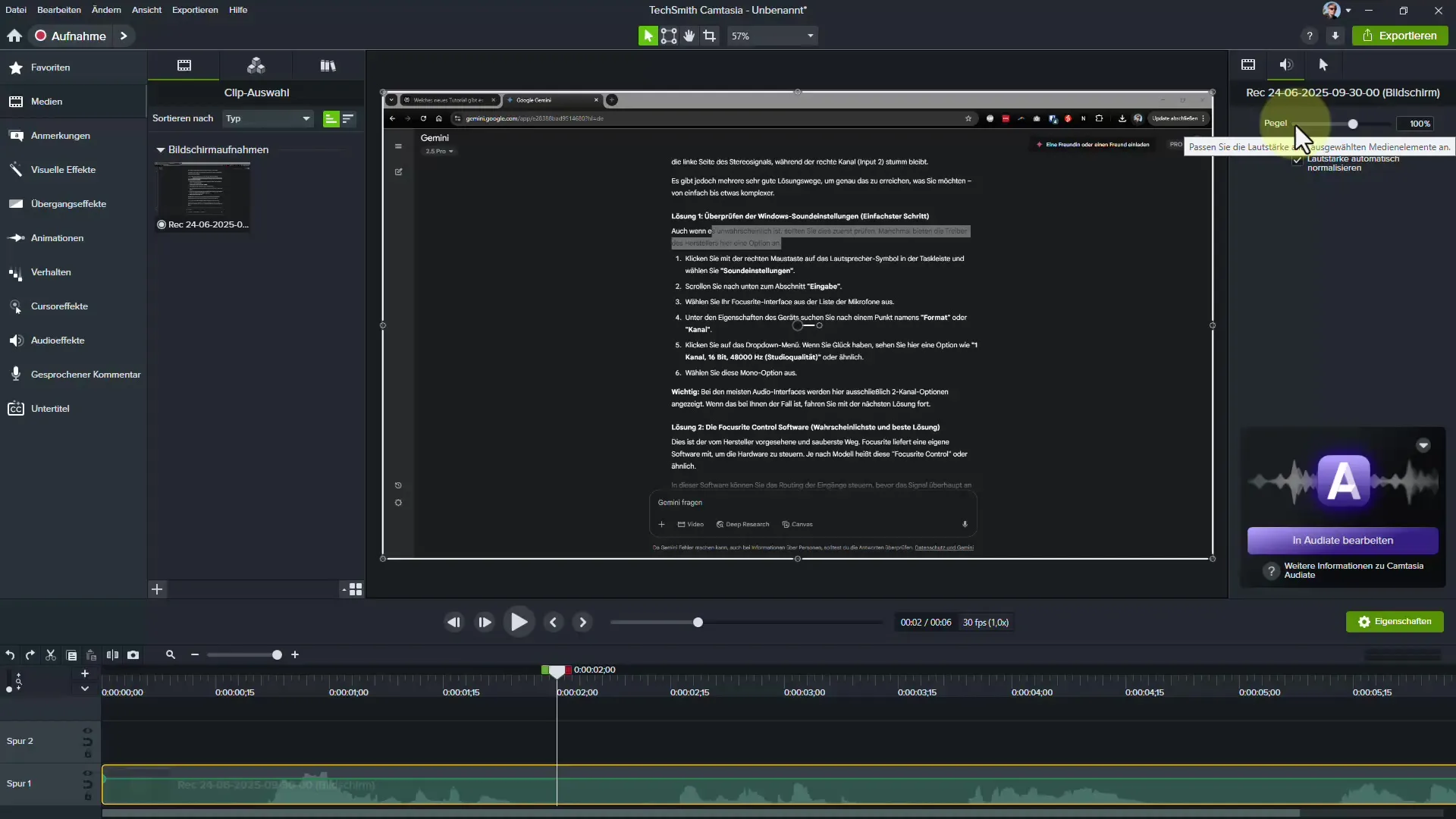Play the video preview

pyautogui.click(x=519, y=623)
